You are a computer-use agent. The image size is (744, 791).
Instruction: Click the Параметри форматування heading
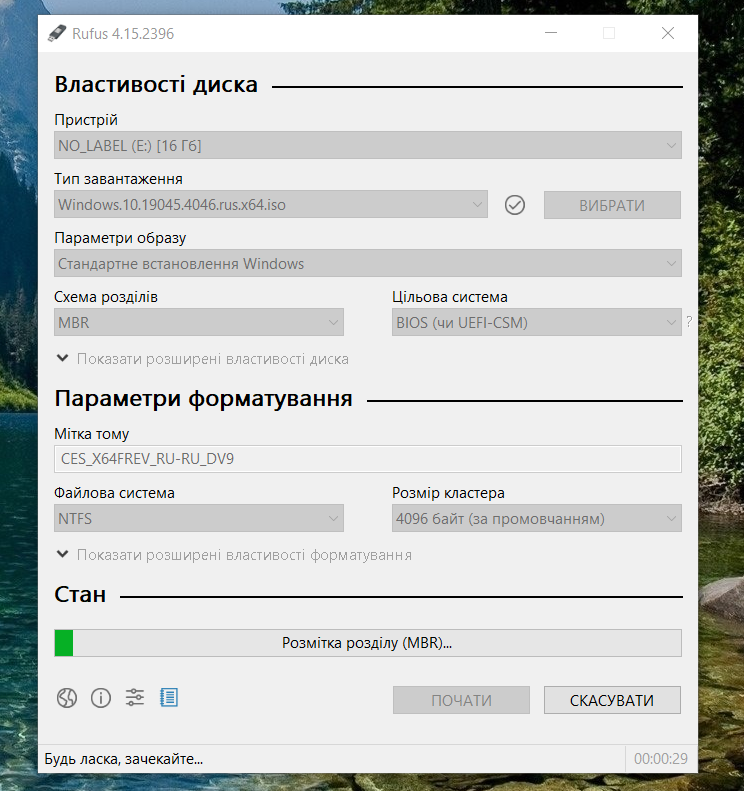[x=203, y=399]
